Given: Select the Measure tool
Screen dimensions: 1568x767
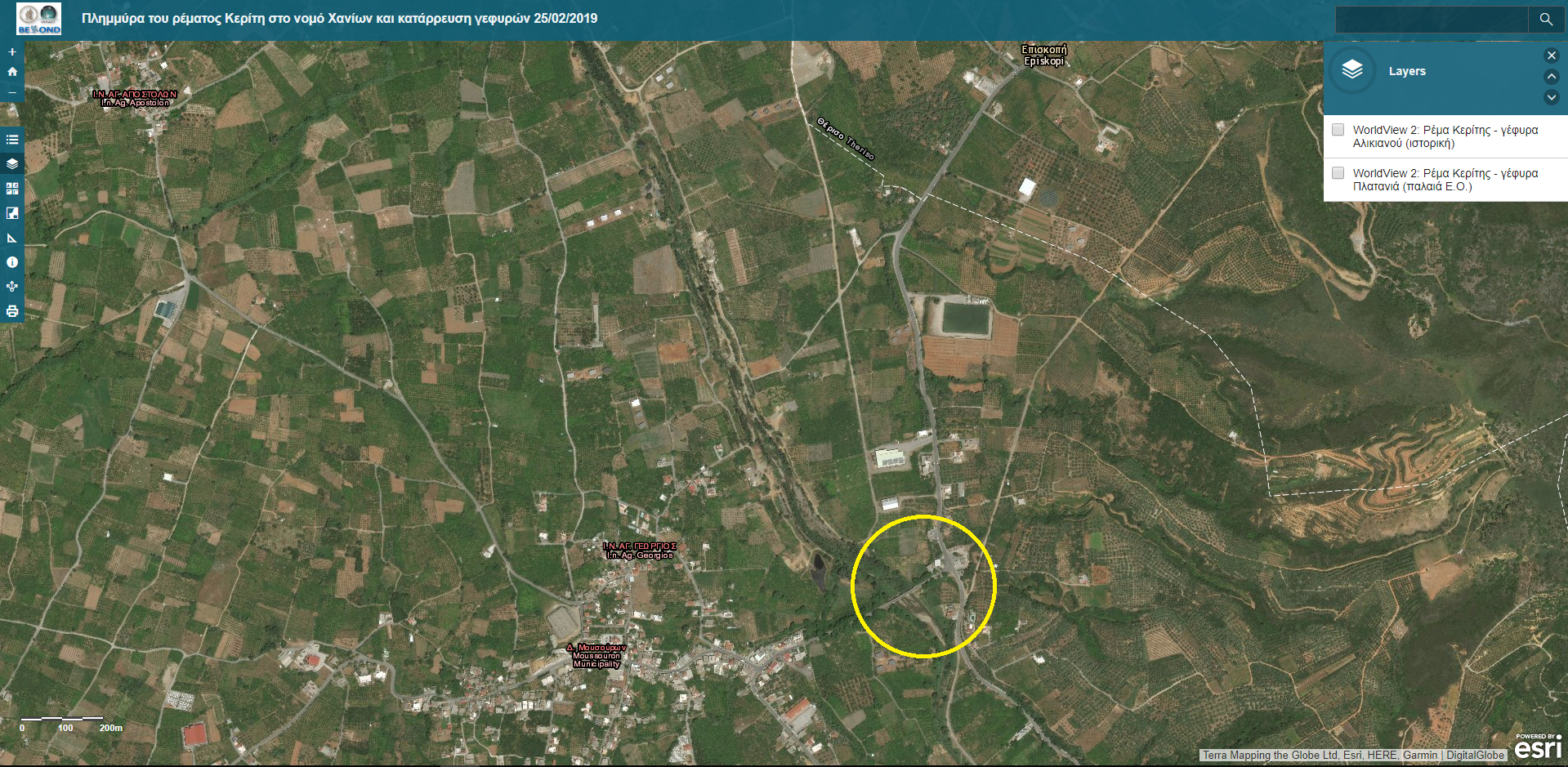Looking at the screenshot, I should click(x=12, y=238).
